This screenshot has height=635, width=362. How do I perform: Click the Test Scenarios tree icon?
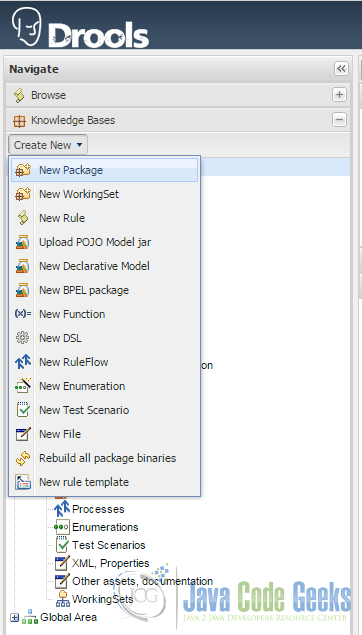[62, 545]
